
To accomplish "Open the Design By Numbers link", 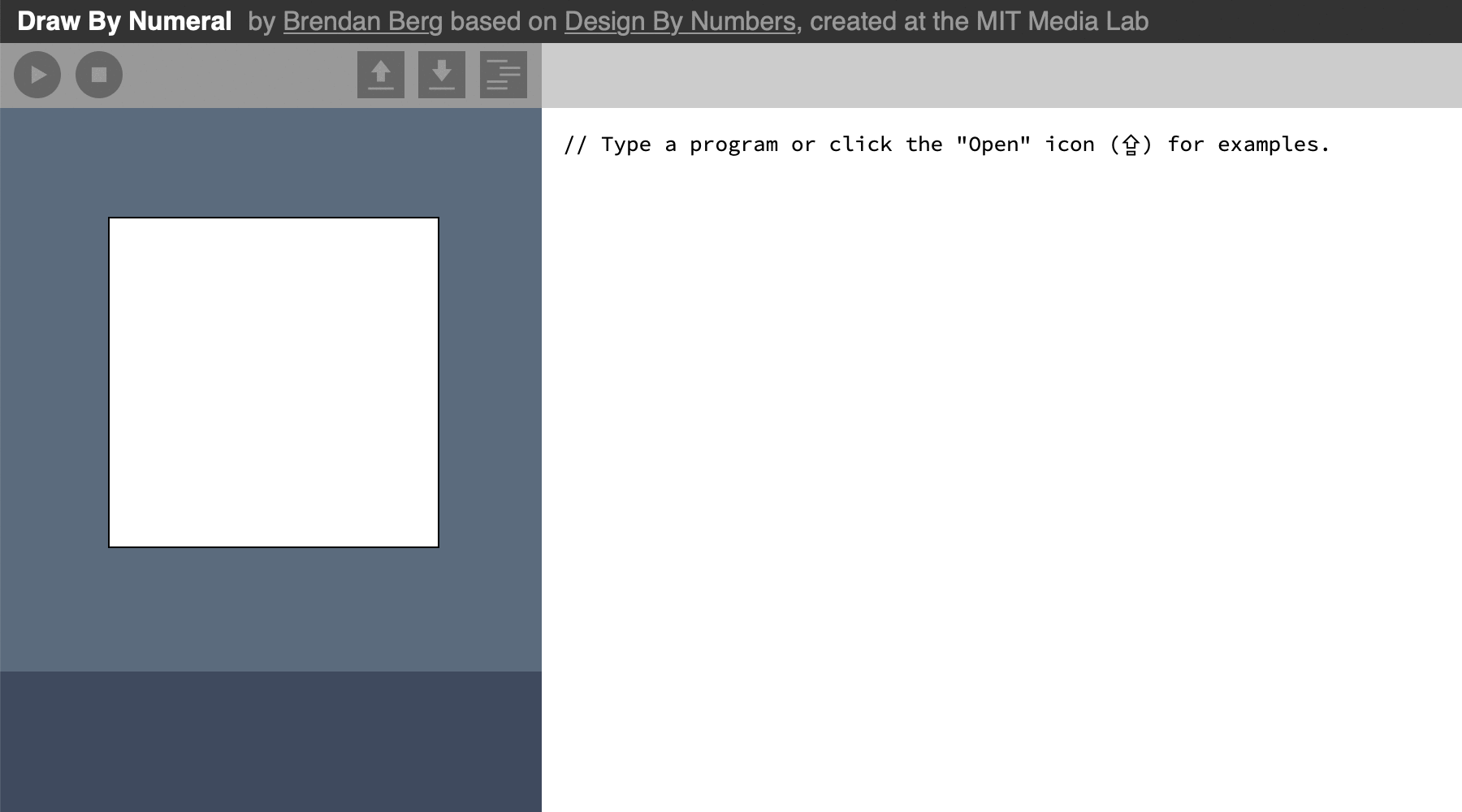I will coord(680,21).
